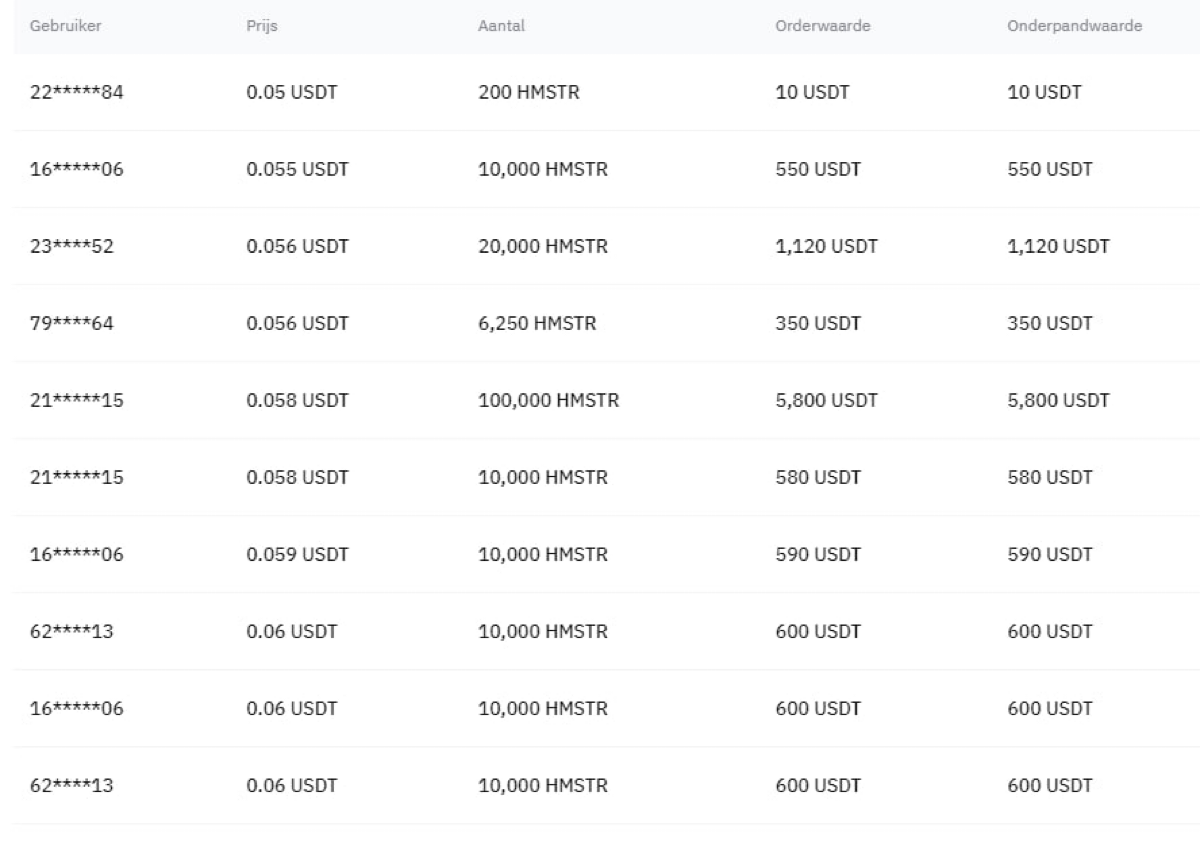Select user 79****64 in the Gebruiker column

pos(72,324)
